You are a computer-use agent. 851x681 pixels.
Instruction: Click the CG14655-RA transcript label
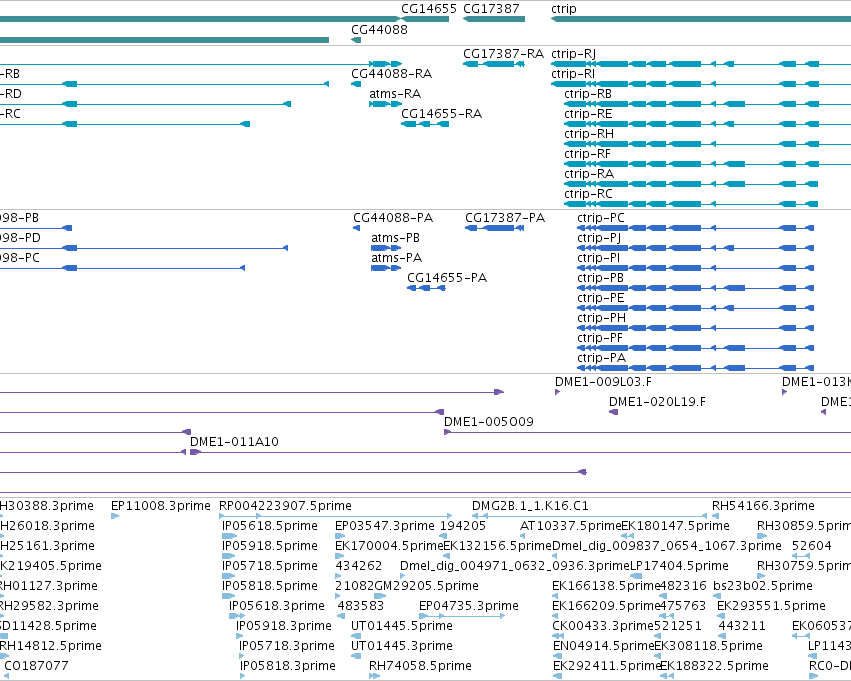(441, 114)
